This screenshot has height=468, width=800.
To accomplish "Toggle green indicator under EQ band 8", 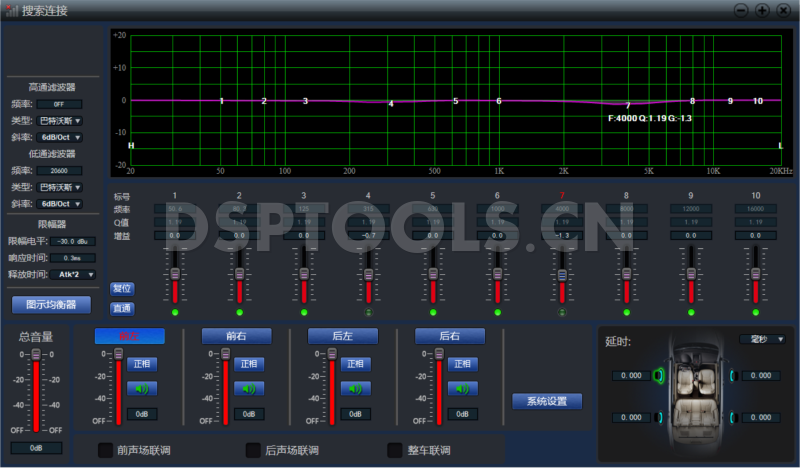I will coord(627,312).
